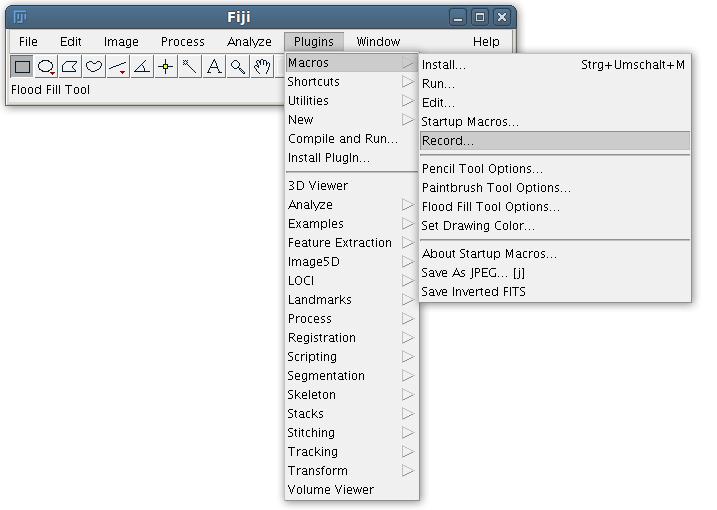Expand the Skeleton submenu
717x510 pixels.
coord(351,395)
